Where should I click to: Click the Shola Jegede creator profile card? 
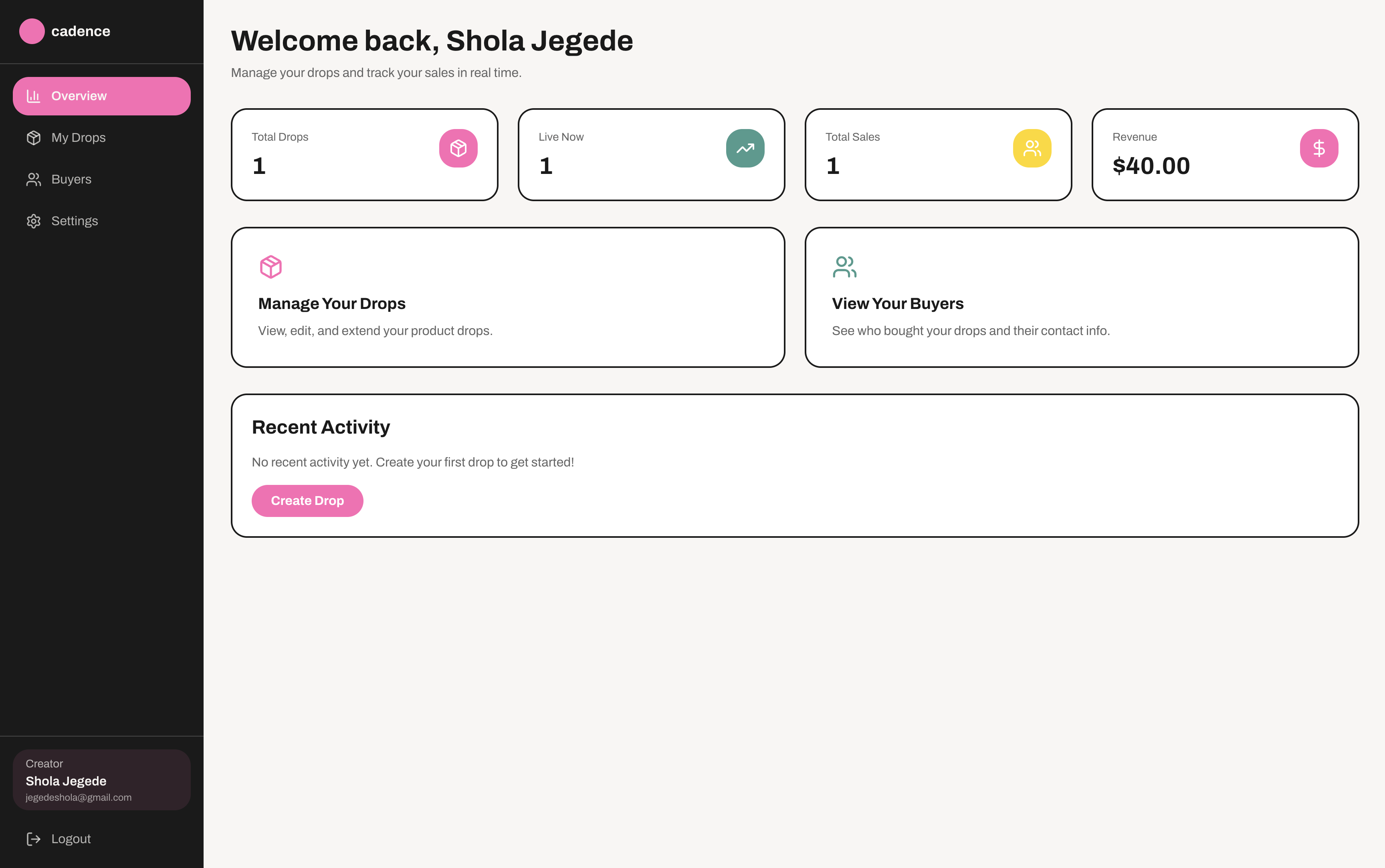[102, 779]
